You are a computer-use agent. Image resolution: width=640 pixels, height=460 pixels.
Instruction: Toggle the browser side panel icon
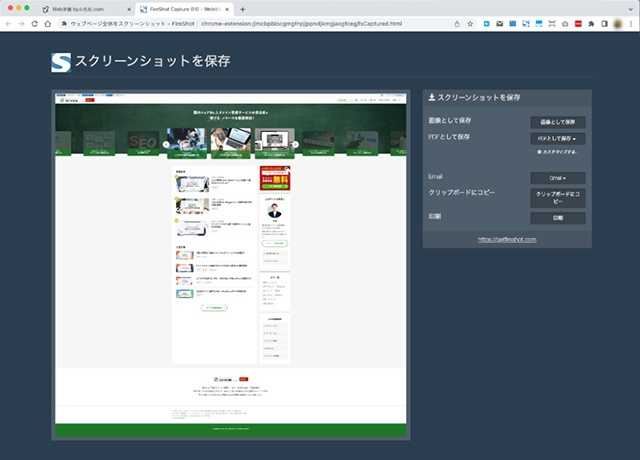click(x=604, y=24)
